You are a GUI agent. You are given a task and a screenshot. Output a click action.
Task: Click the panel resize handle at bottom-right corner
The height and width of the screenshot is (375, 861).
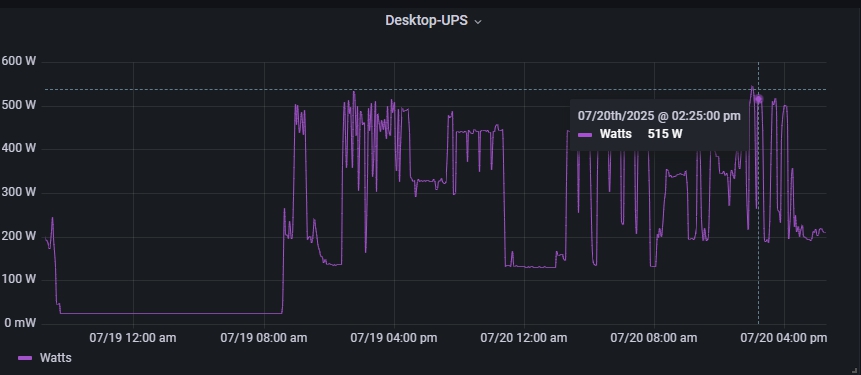tap(855, 372)
